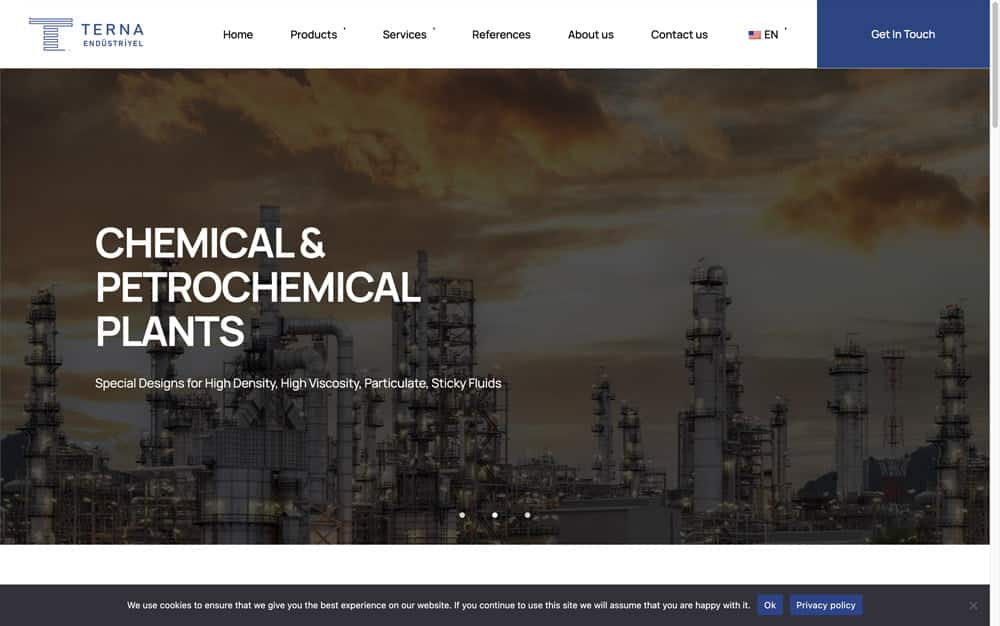Open the References page
This screenshot has height=626, width=1000.
[x=501, y=34]
